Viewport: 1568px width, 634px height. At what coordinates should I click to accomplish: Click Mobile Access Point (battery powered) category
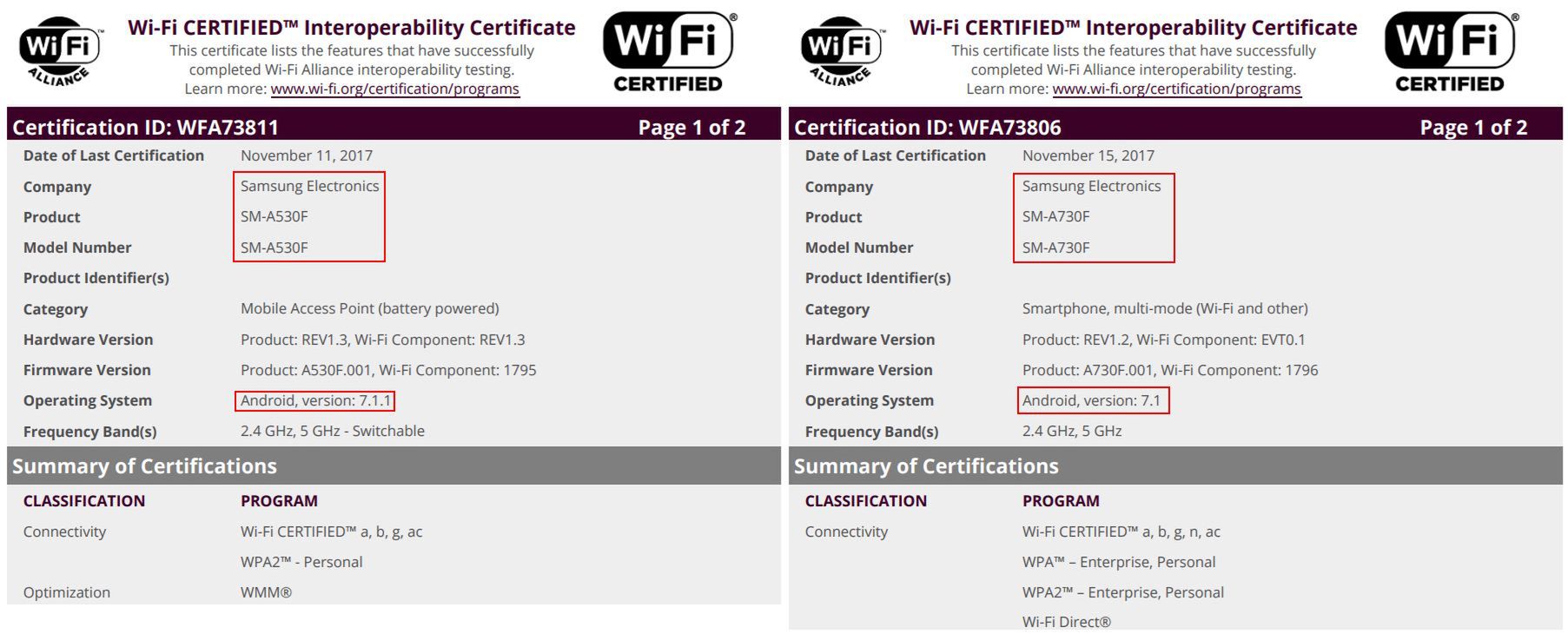coord(369,308)
